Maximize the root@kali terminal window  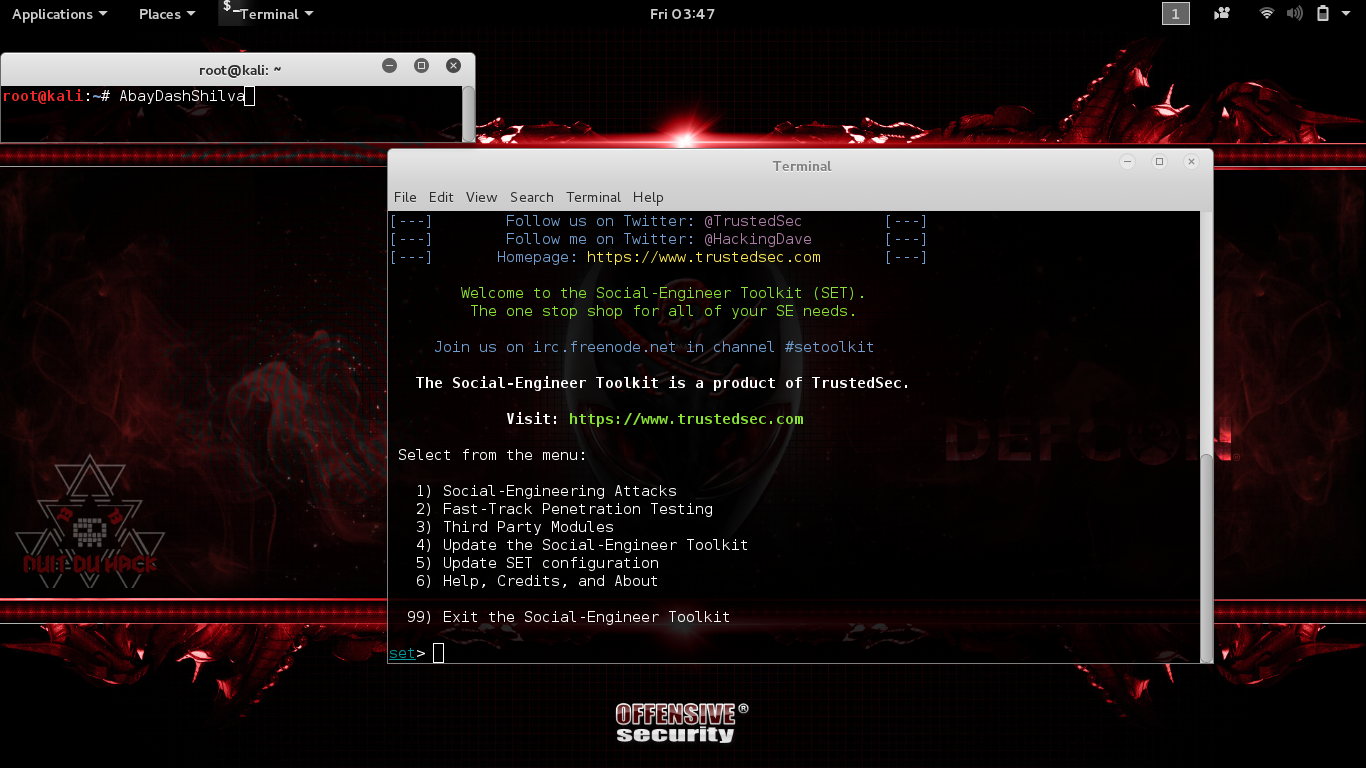421,66
